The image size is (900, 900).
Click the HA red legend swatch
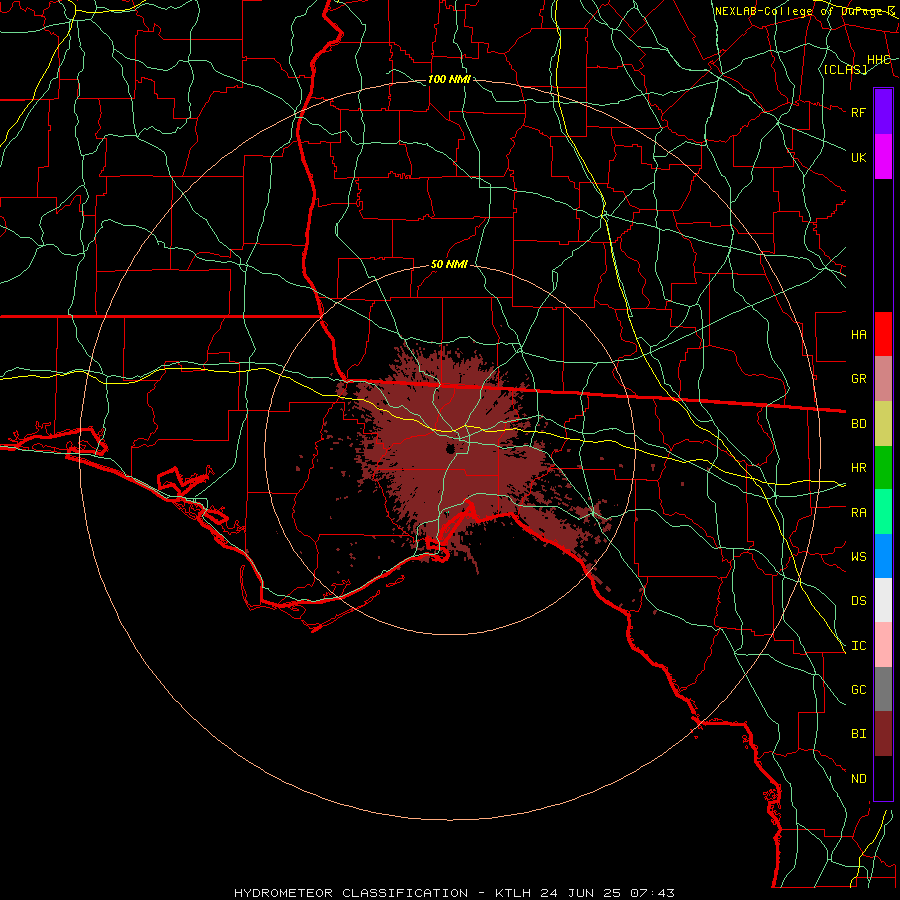tap(883, 334)
